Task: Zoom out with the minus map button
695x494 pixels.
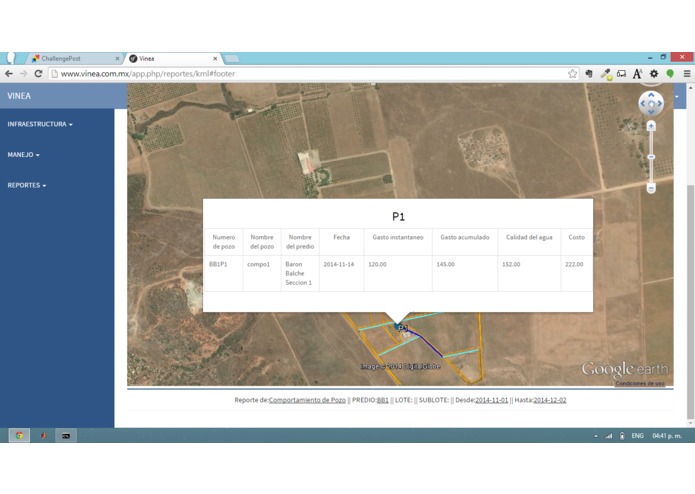Action: point(651,188)
